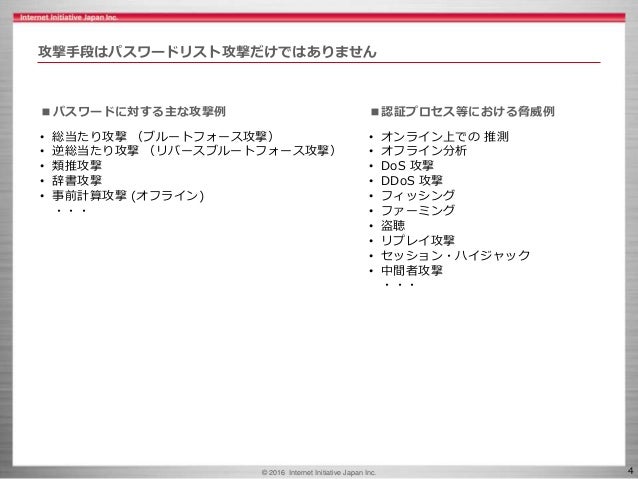The height and width of the screenshot is (479, 638).
Task: Click the bullet '中間者攻撃'
Action: coord(412,270)
